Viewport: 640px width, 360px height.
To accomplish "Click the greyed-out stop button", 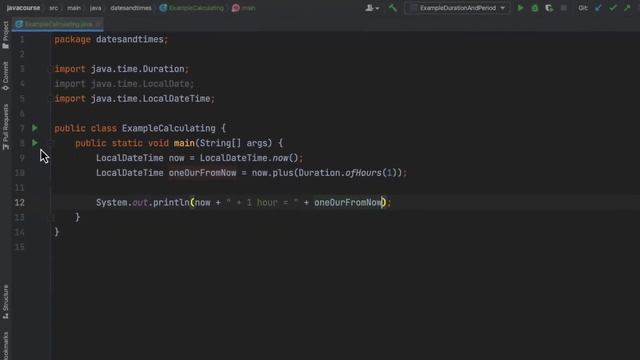I will [x=564, y=8].
